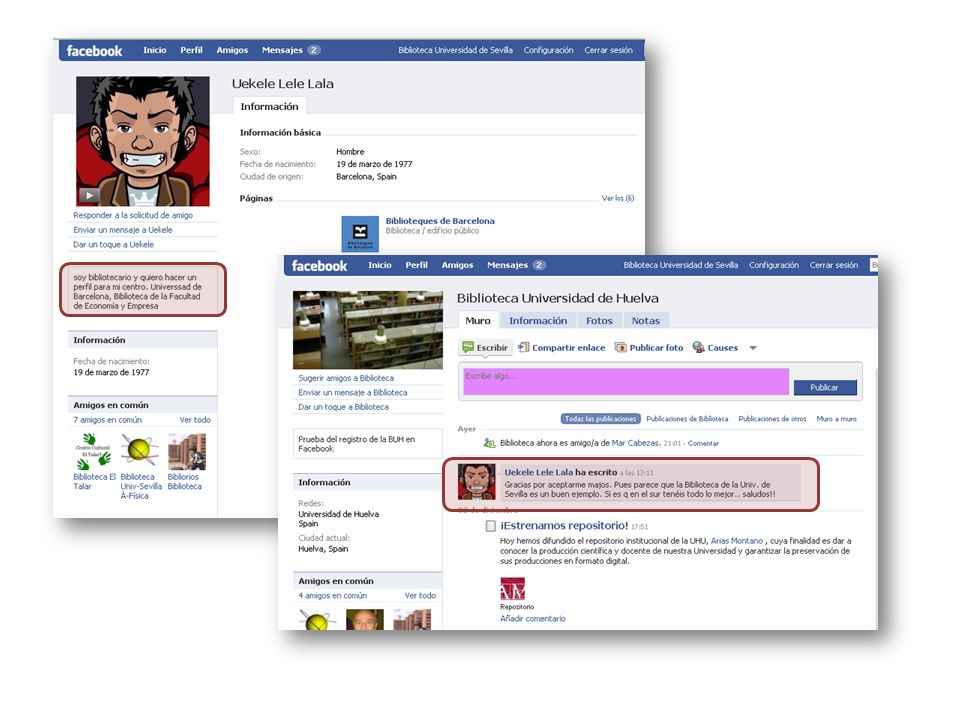
Task: Open Bibliorios Biblioteca friend thumbnail
Action: [187, 451]
